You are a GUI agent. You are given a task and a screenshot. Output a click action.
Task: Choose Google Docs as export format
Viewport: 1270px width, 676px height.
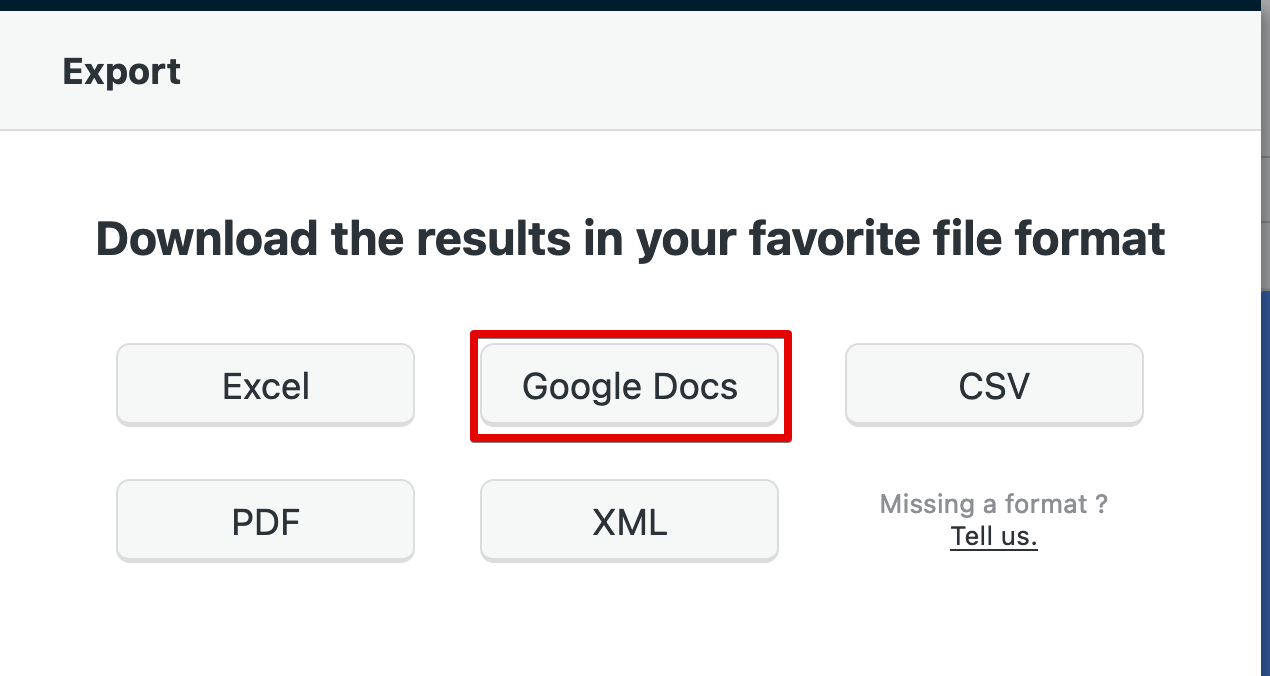point(629,385)
